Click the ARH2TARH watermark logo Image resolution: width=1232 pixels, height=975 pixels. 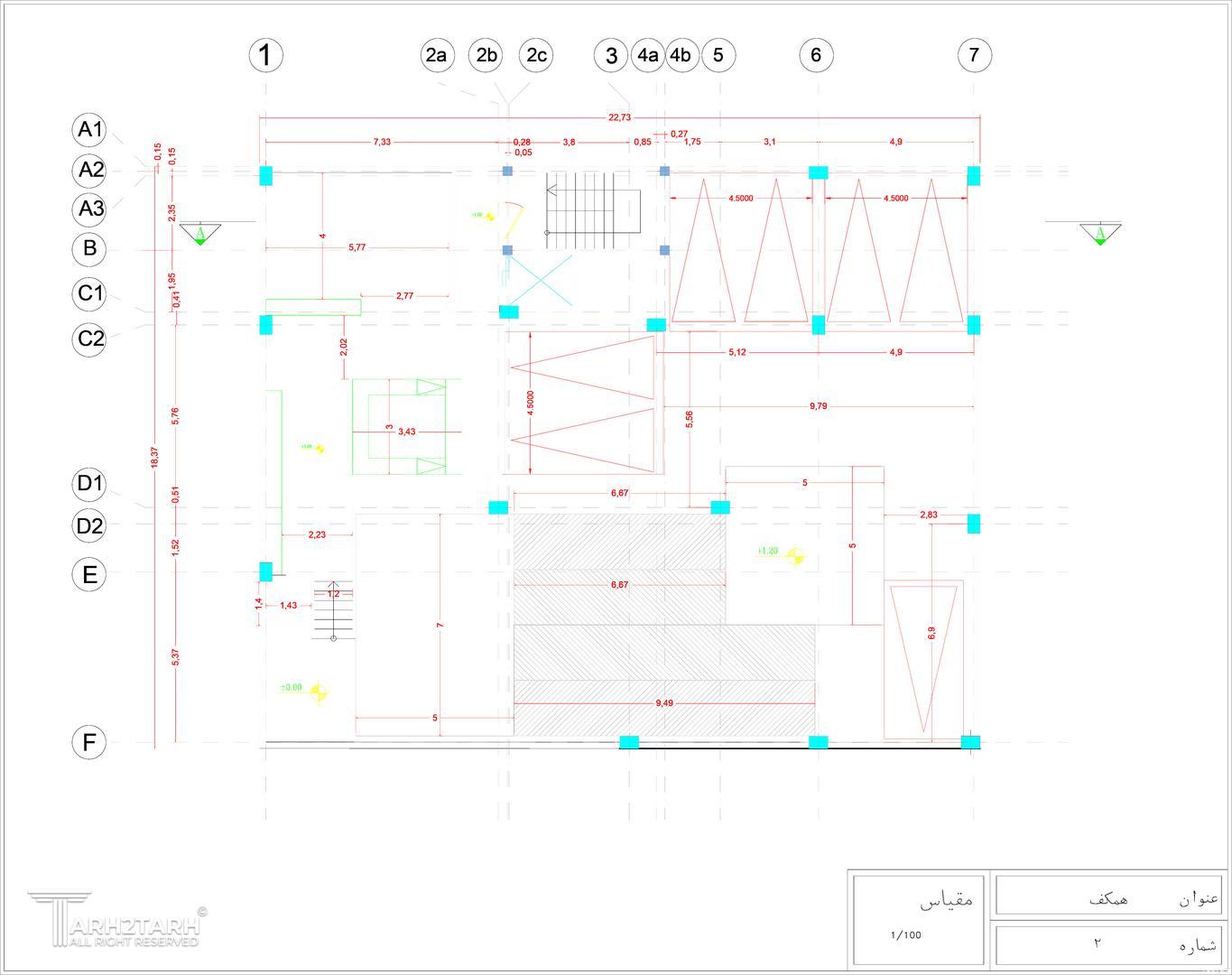point(116,921)
